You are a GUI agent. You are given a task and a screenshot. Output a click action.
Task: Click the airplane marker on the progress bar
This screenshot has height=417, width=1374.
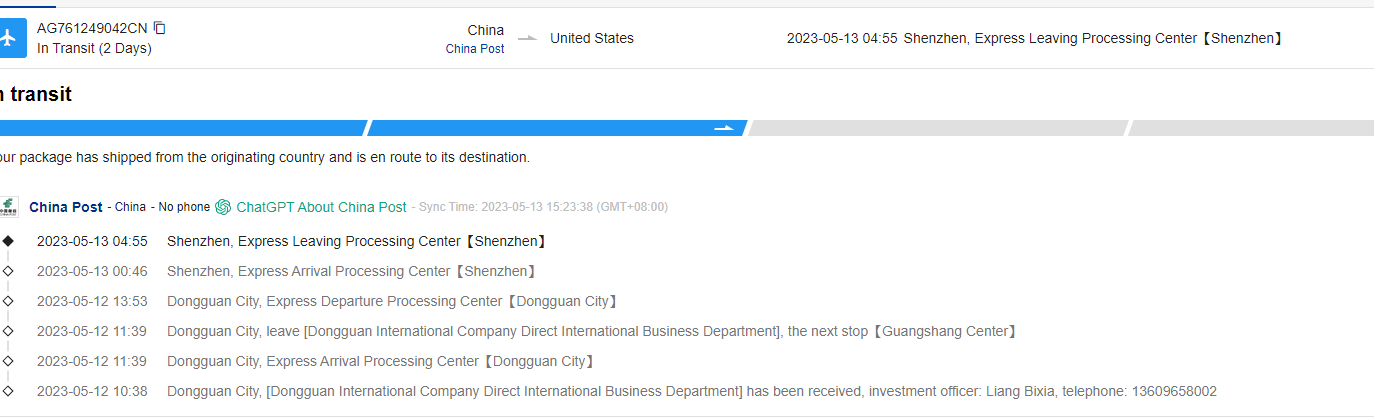pos(723,128)
